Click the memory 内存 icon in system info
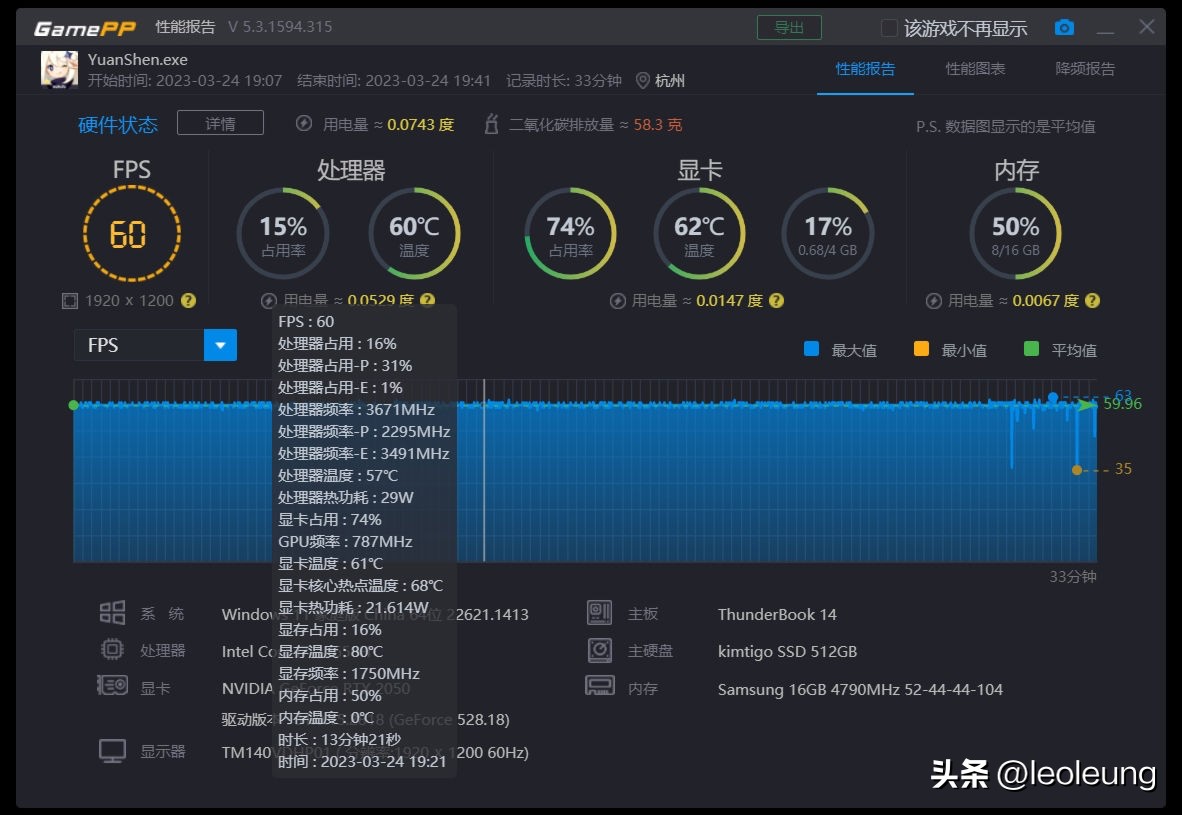The width and height of the screenshot is (1182, 815). 599,688
